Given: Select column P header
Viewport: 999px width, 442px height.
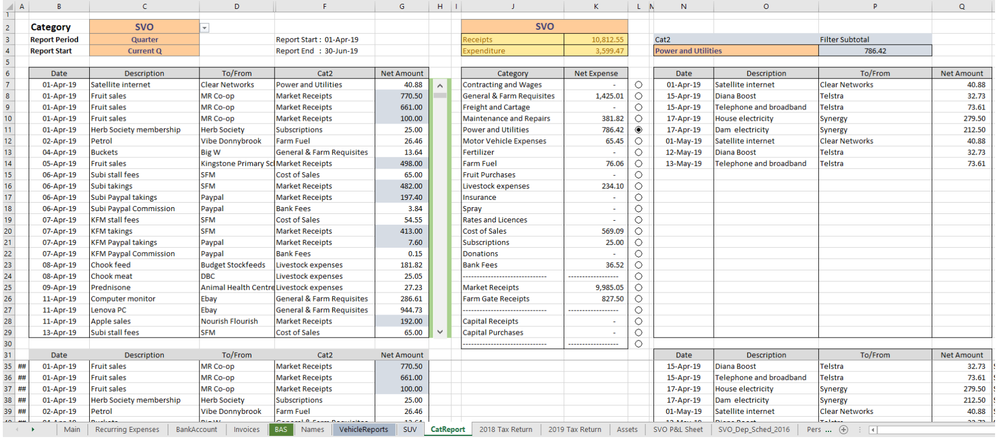Looking at the screenshot, I should (875, 6).
